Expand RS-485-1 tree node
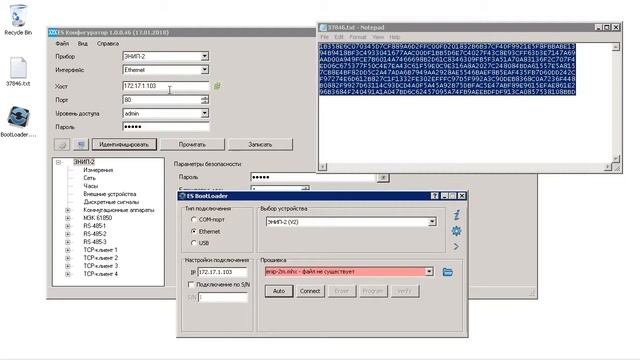 68,226
